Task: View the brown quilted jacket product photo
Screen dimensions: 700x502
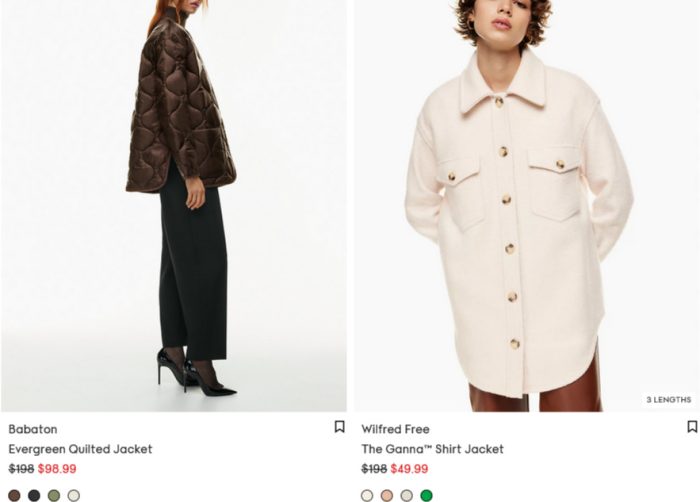Action: [174, 205]
